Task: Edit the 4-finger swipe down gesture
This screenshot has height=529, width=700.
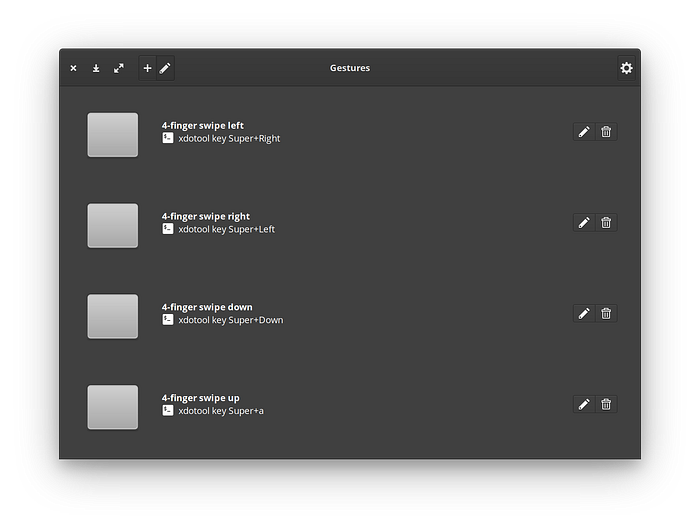Action: click(584, 313)
